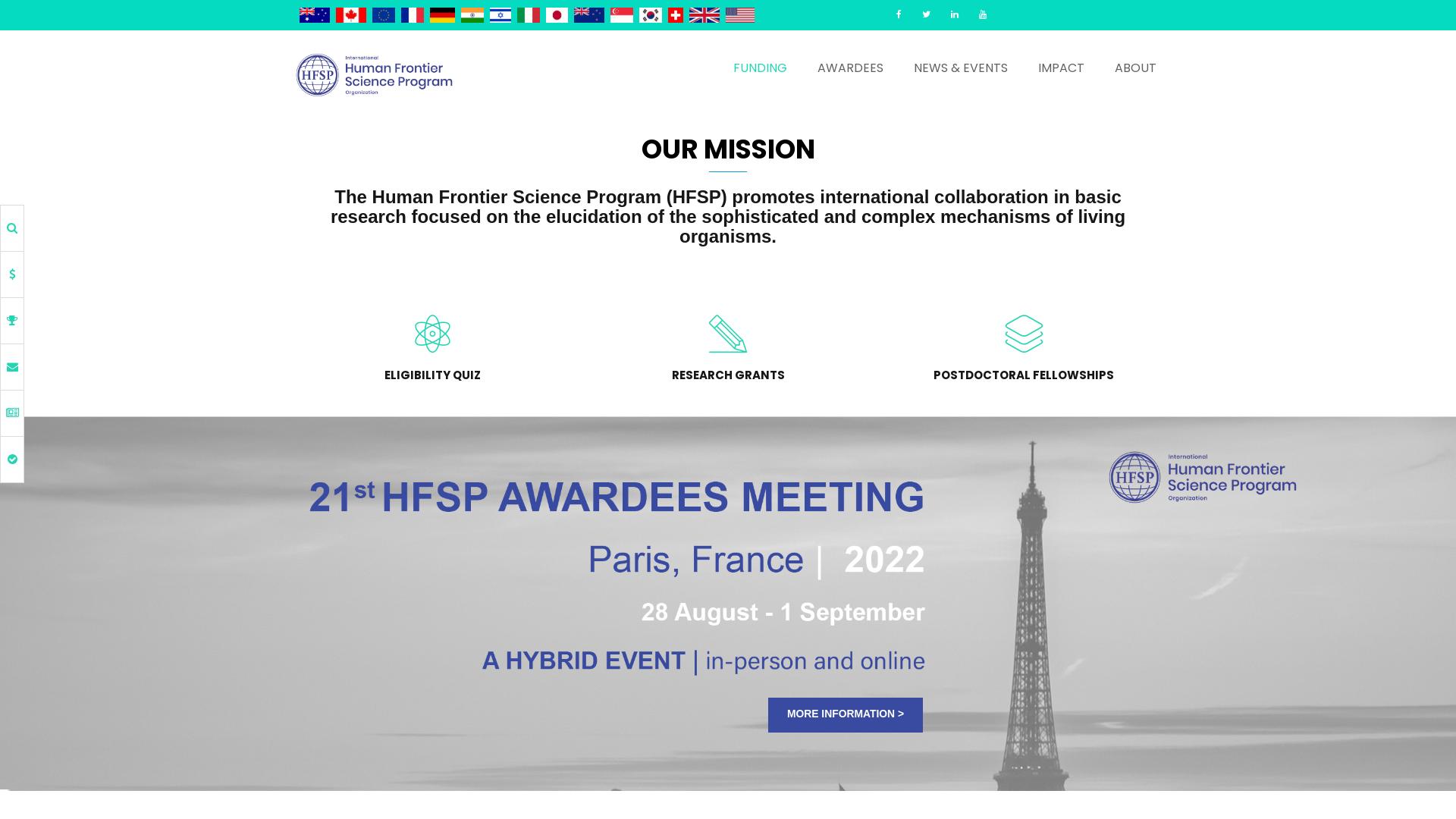The height and width of the screenshot is (819, 1456).
Task: Click the Australia flag icon
Action: point(314,15)
